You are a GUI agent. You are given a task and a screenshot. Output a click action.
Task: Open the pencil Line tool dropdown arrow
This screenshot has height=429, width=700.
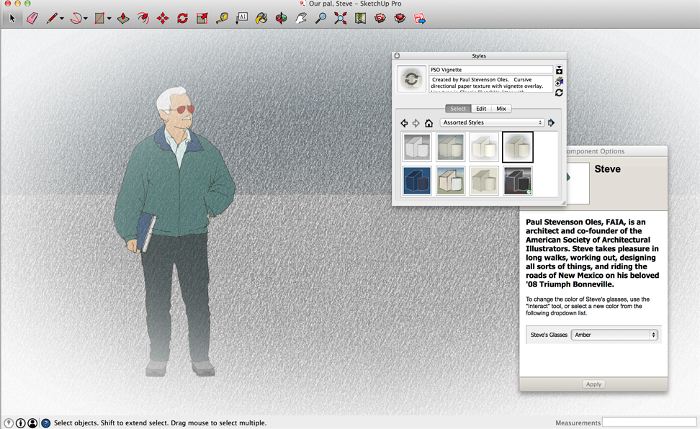pos(62,18)
